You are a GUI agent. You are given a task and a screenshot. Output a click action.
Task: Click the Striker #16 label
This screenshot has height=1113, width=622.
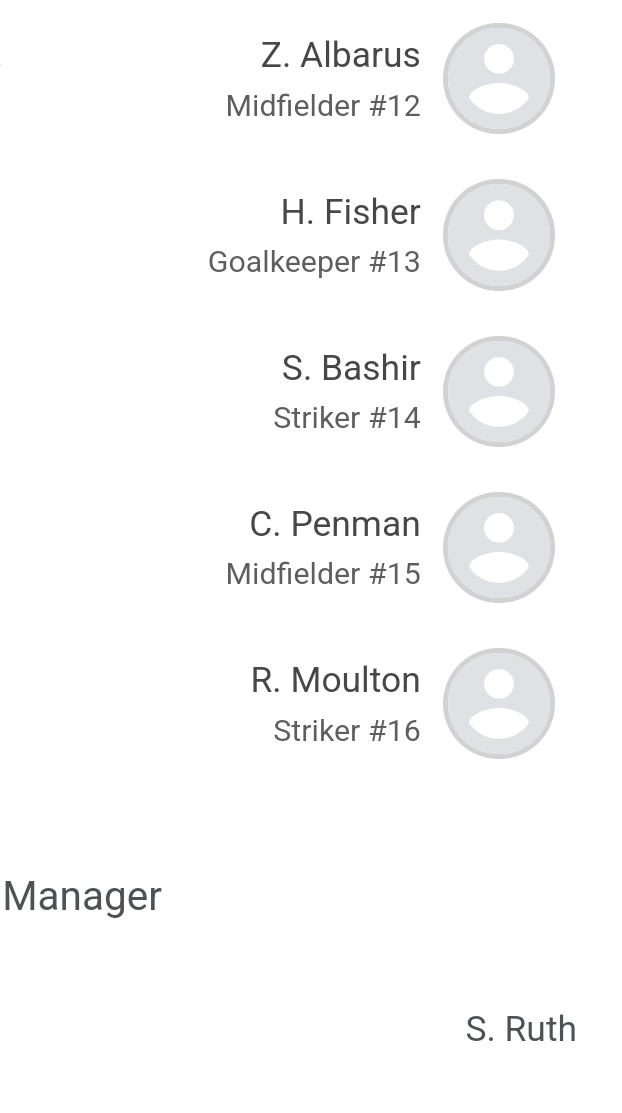(347, 731)
